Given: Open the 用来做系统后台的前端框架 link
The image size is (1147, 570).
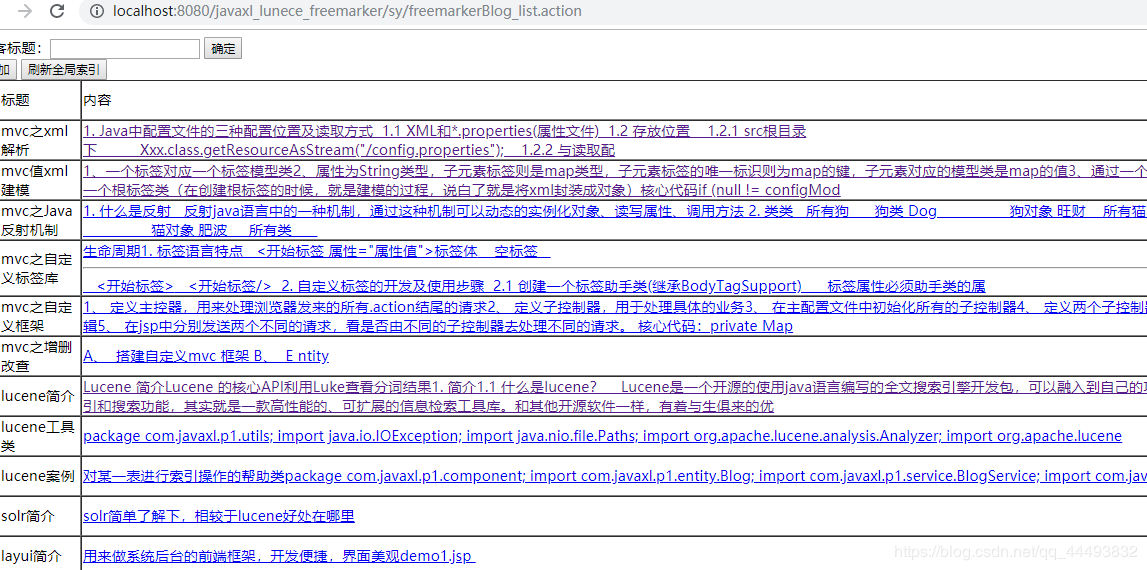Looking at the screenshot, I should (x=278, y=556).
